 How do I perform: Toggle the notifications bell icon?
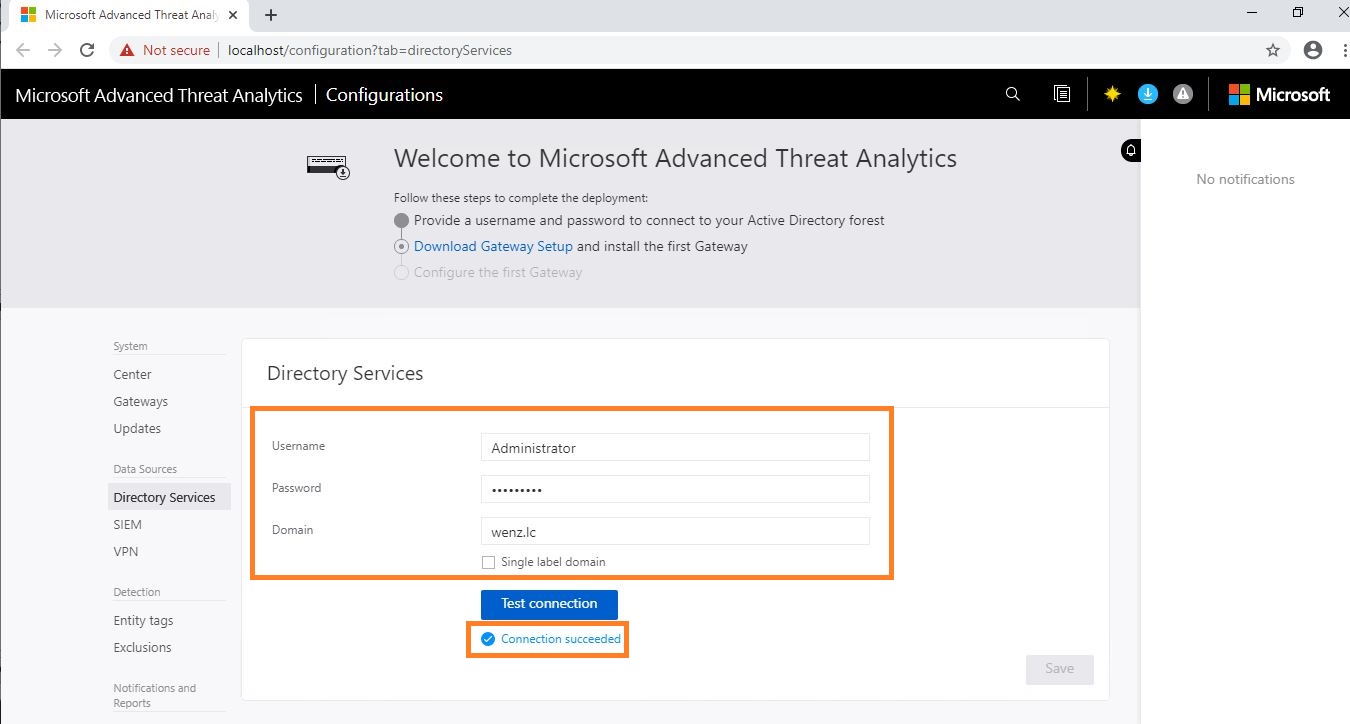click(x=1131, y=150)
